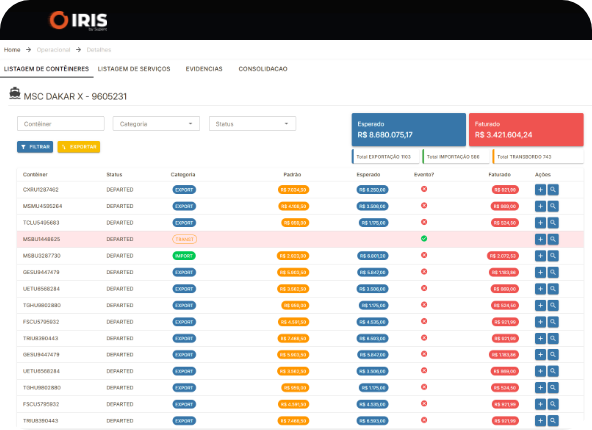Switch to Listagem de Serviços tab
The image size is (592, 430).
(x=134, y=69)
